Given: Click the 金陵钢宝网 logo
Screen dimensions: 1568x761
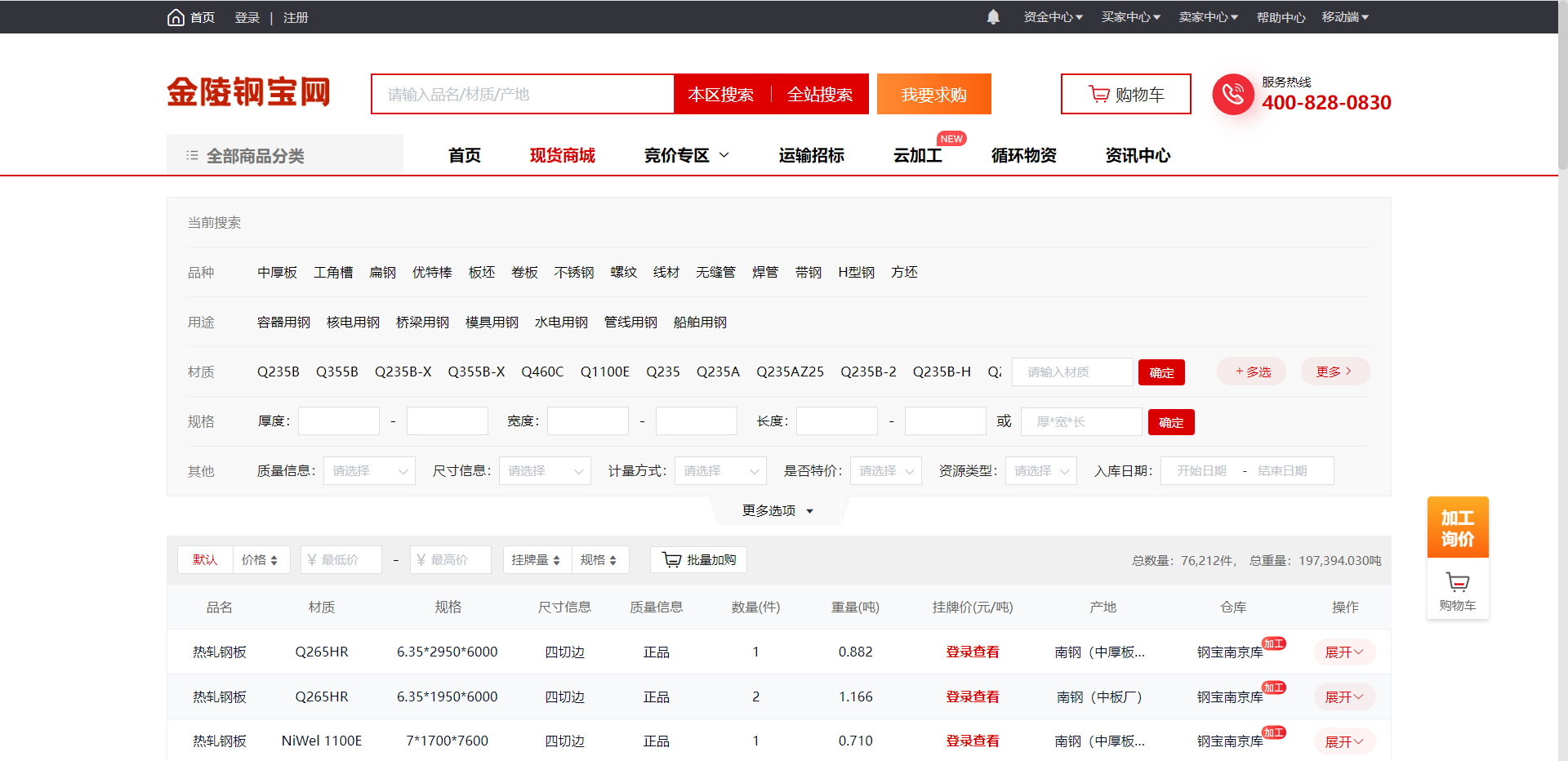Looking at the screenshot, I should coord(249,92).
